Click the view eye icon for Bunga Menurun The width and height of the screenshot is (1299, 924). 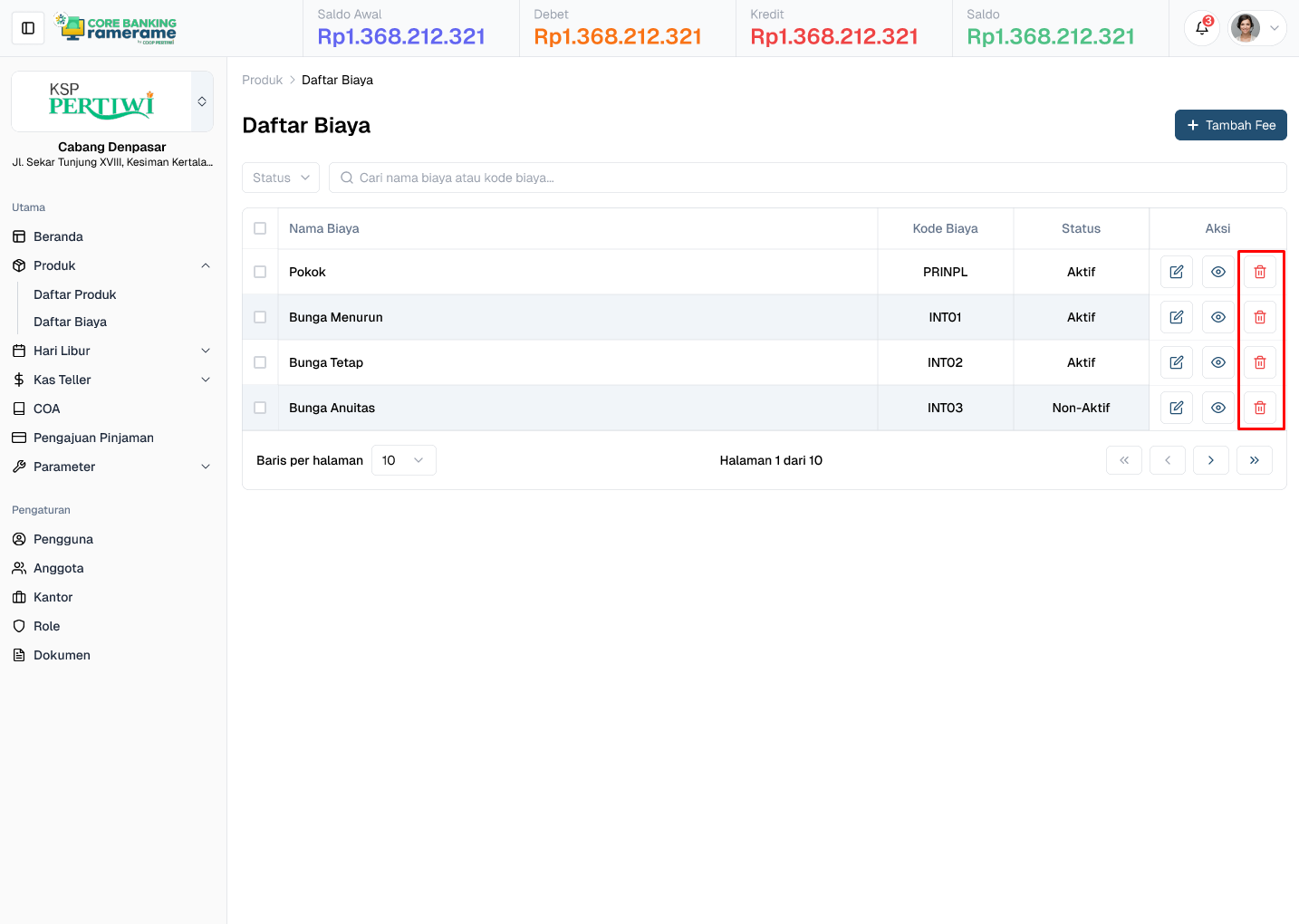(1217, 316)
